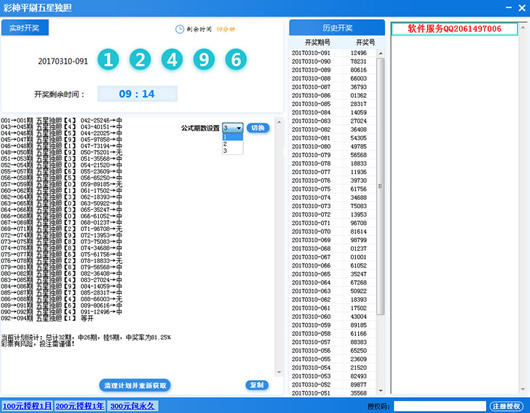Choose option 3 in the dropdown list
The image size is (530, 413).
[x=233, y=151]
